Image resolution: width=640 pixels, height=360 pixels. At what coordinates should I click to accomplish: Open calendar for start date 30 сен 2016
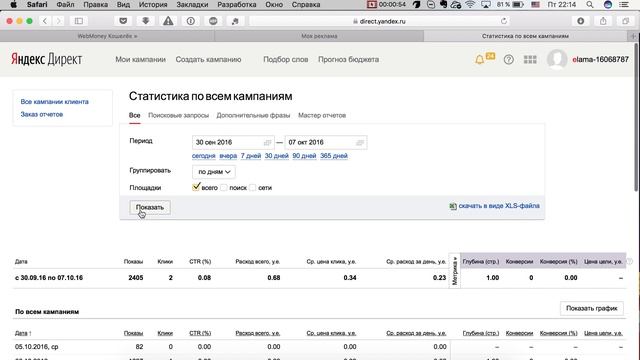point(267,142)
